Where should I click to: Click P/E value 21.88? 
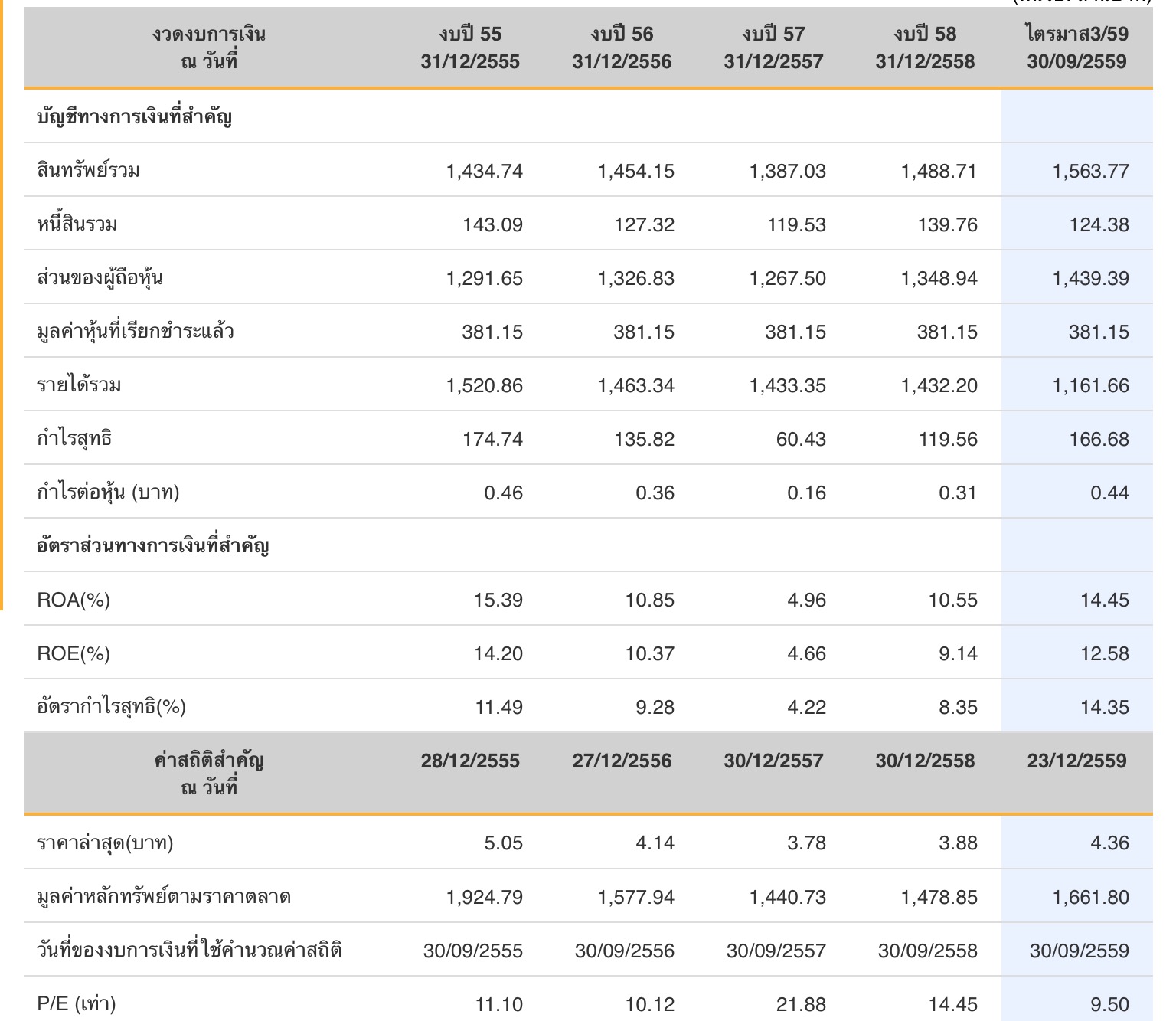[802, 1004]
